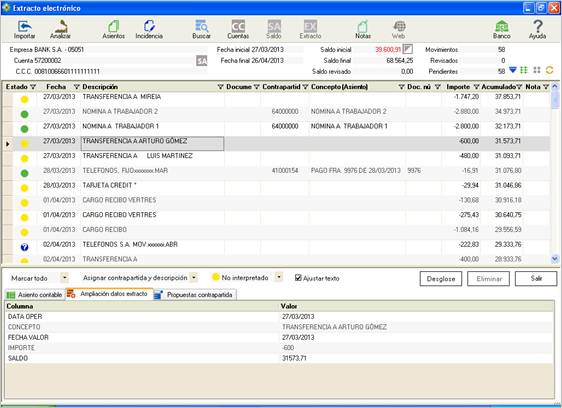Expand the No interpretado dropdown
This screenshot has height=408, width=562.
[279, 277]
